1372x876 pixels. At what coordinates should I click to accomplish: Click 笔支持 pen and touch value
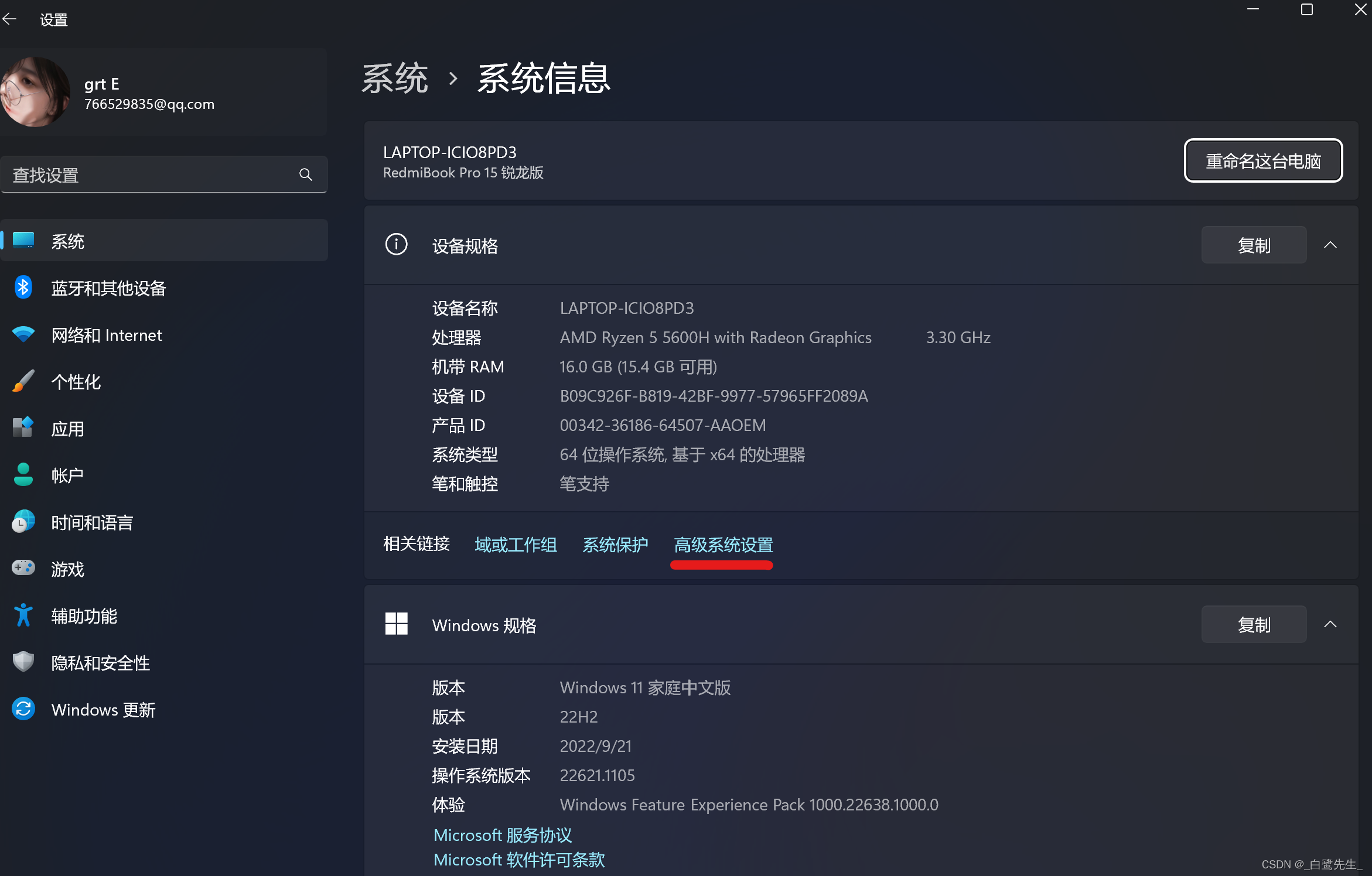(585, 484)
